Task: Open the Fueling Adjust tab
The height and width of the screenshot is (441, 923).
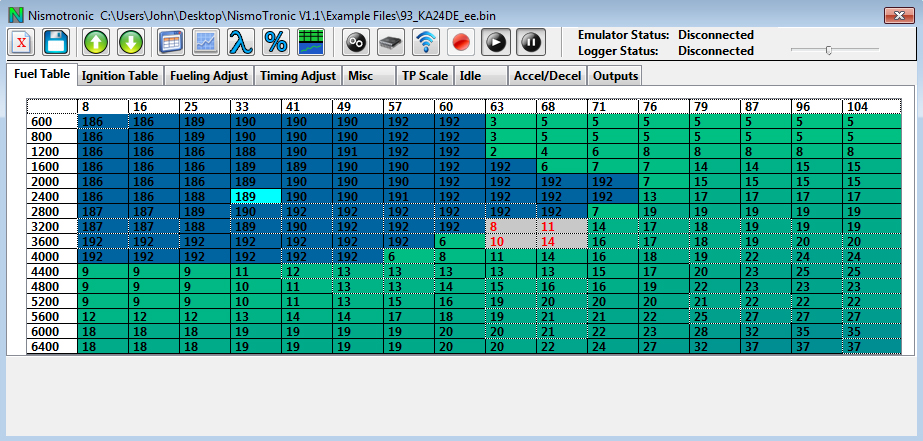Action: click(x=209, y=76)
